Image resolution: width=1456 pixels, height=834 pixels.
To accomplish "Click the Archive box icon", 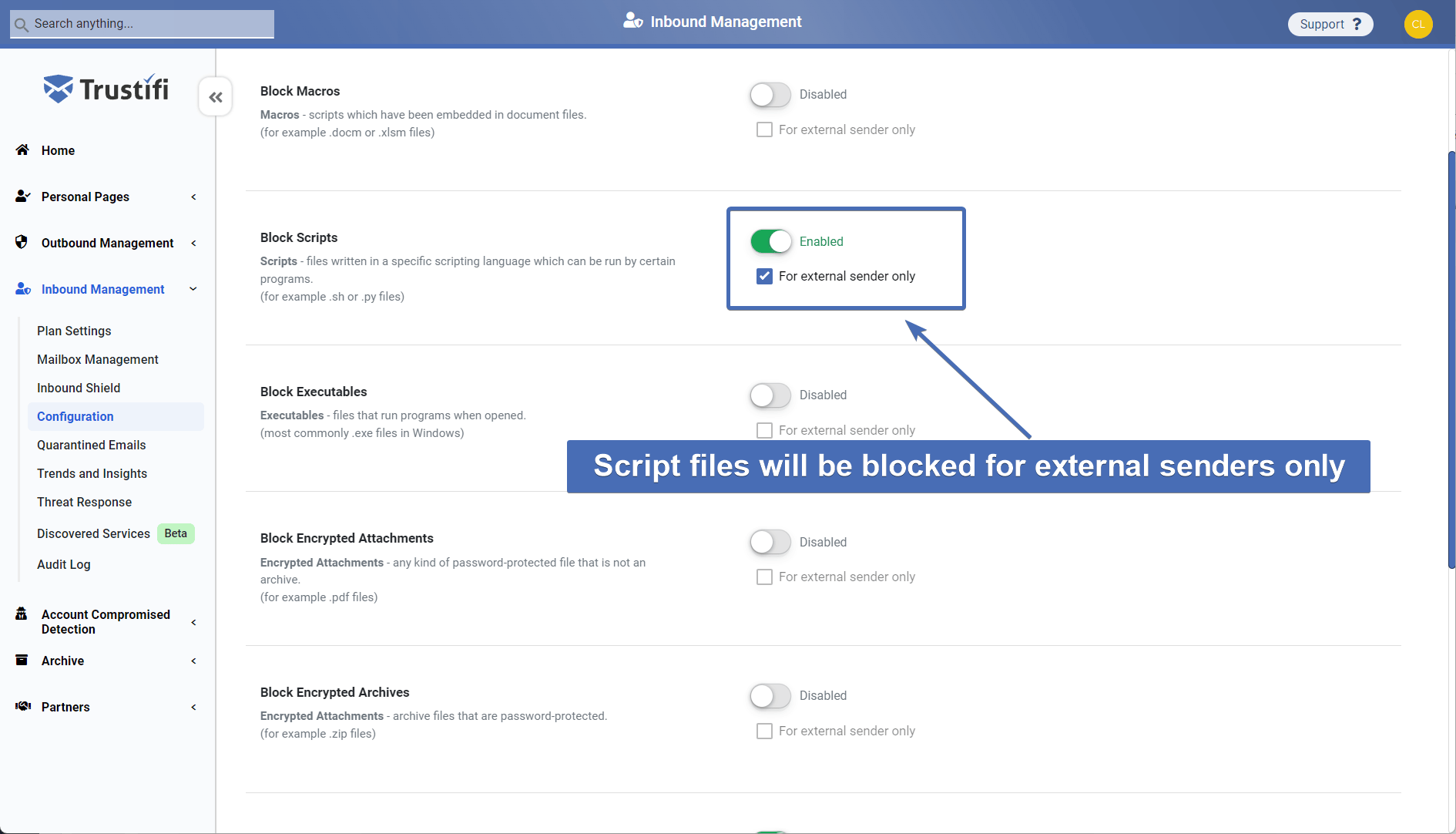I will [22, 660].
